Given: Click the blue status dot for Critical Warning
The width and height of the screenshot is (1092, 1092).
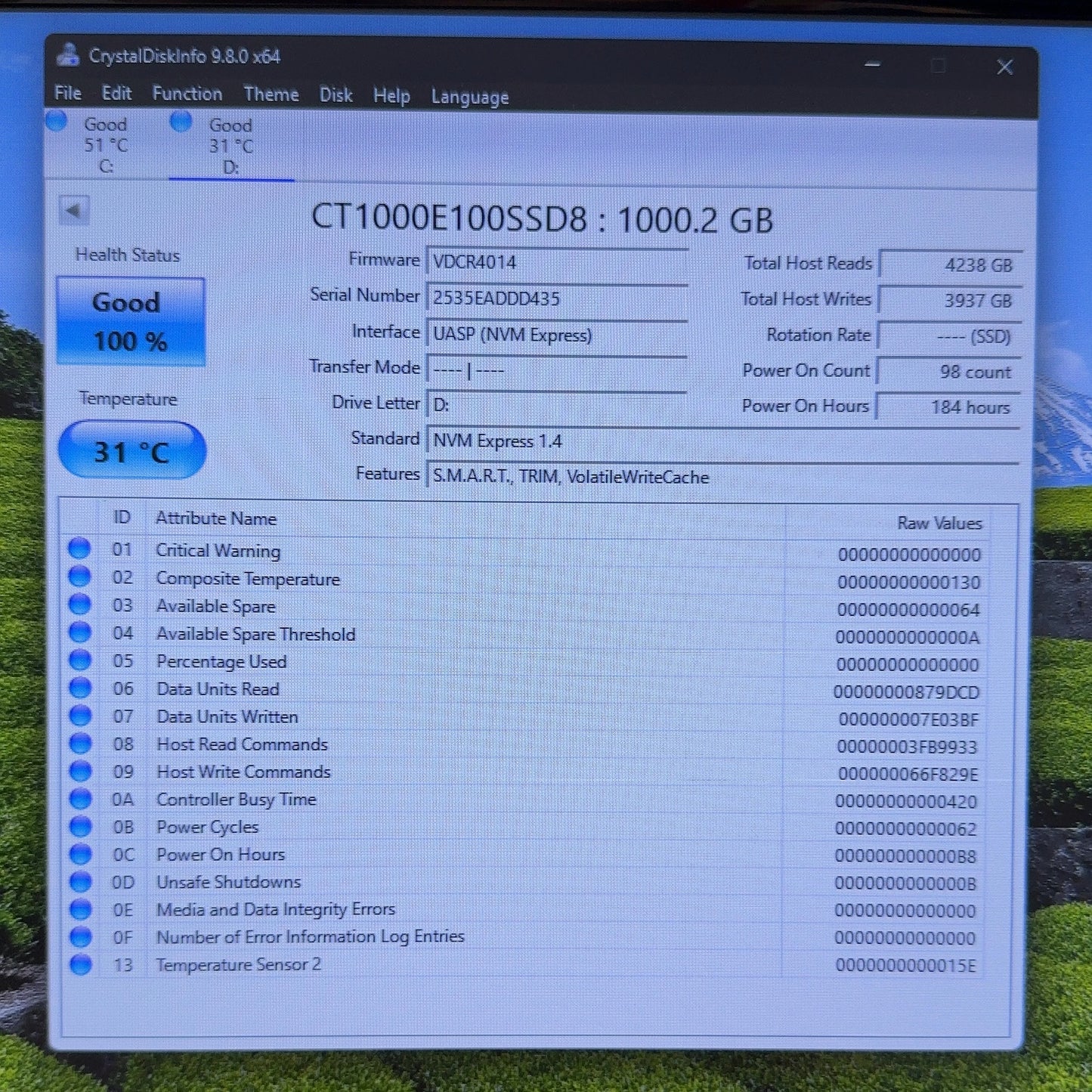Looking at the screenshot, I should 79,549.
